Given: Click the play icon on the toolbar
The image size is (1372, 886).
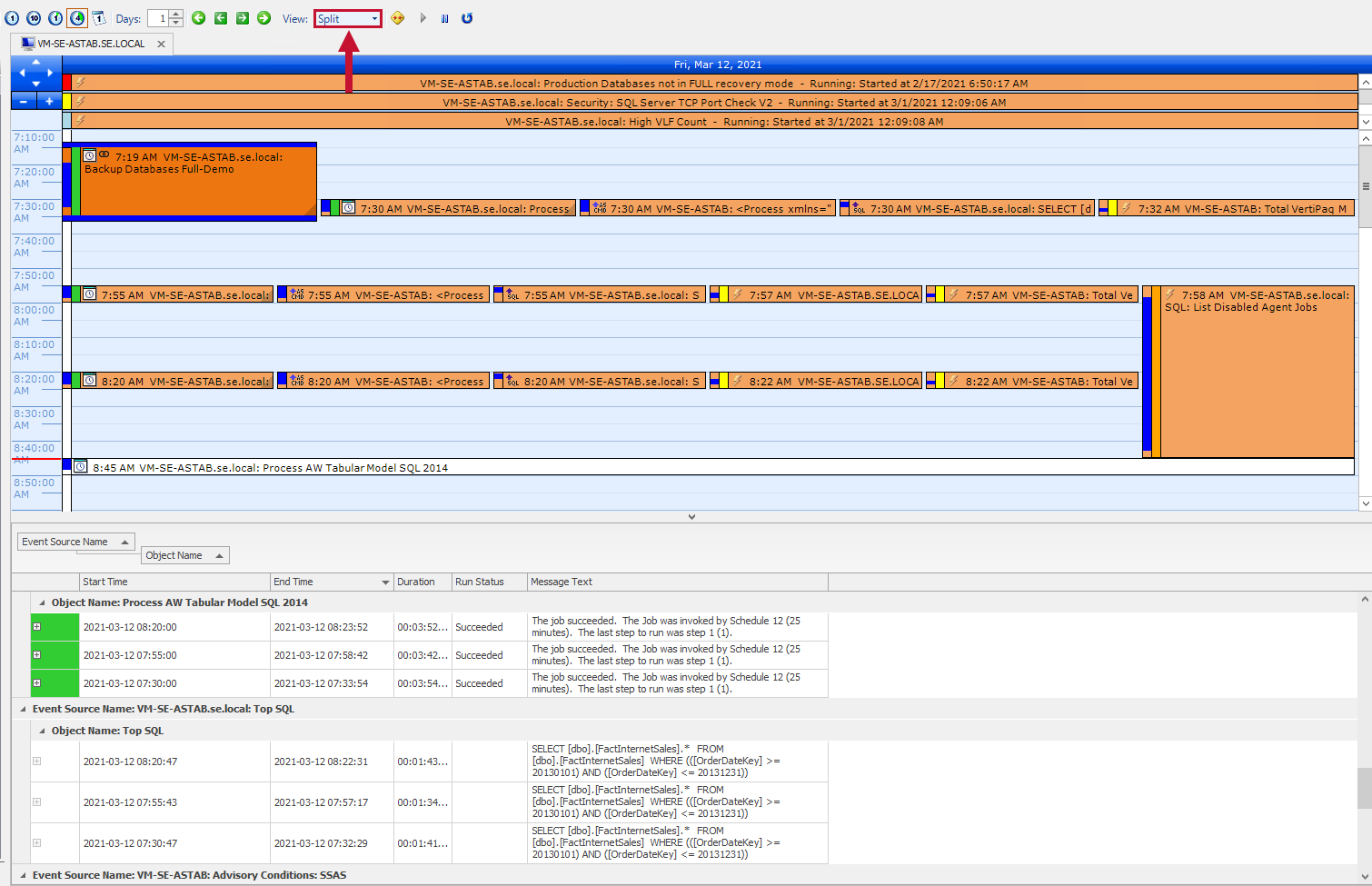Looking at the screenshot, I should pos(423,18).
